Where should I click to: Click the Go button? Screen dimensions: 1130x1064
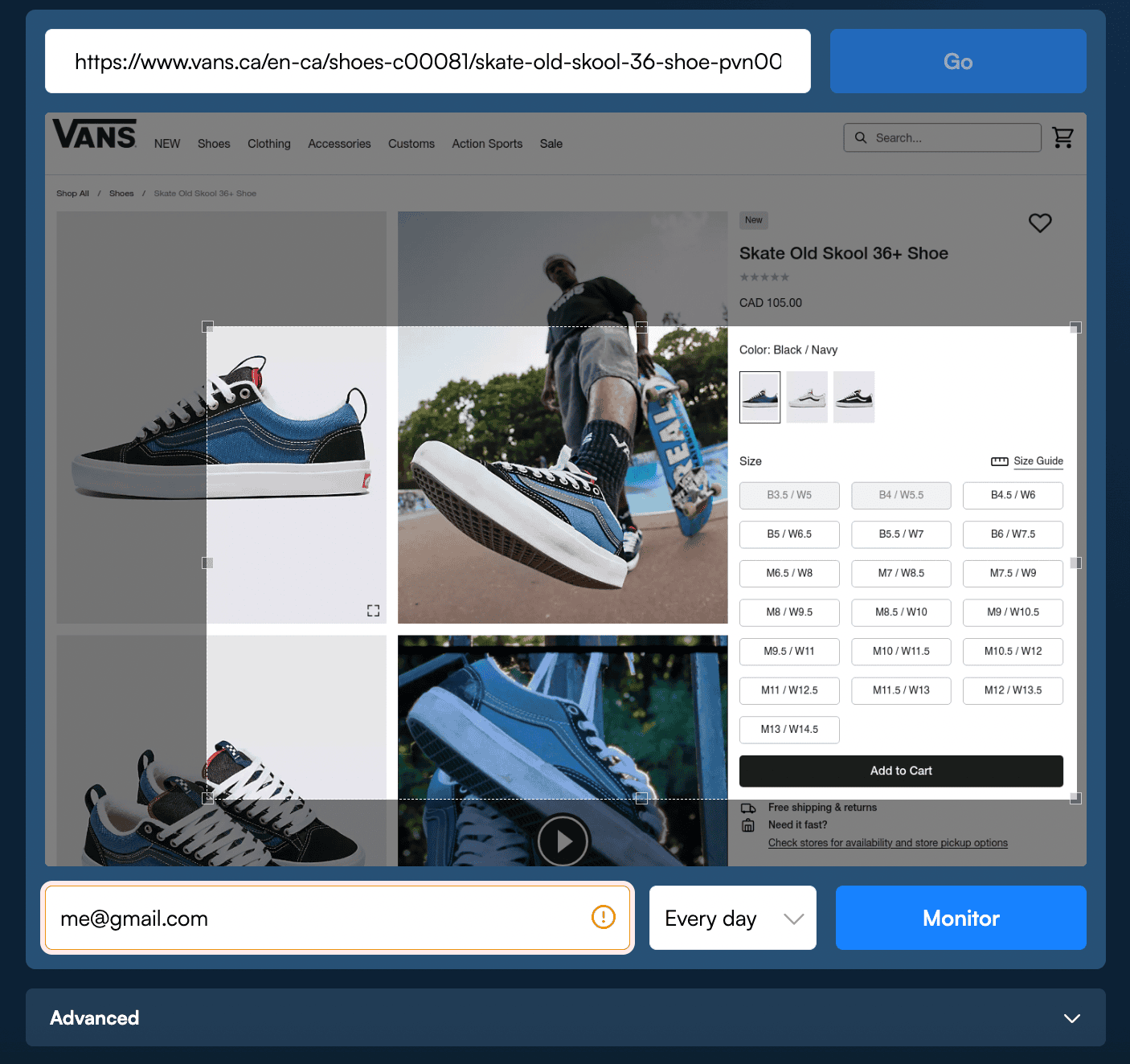coord(958,61)
